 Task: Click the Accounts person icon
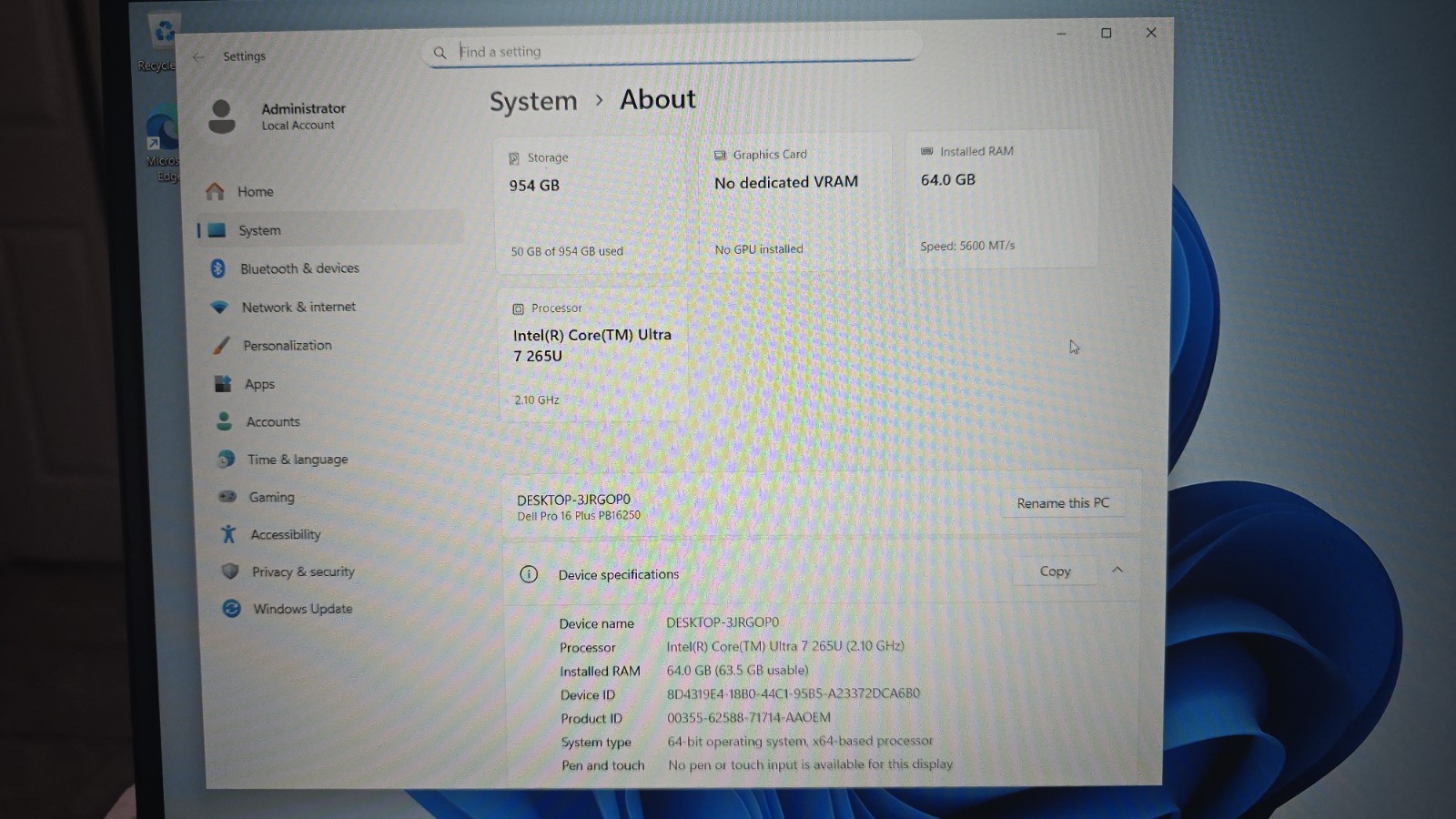(x=224, y=421)
